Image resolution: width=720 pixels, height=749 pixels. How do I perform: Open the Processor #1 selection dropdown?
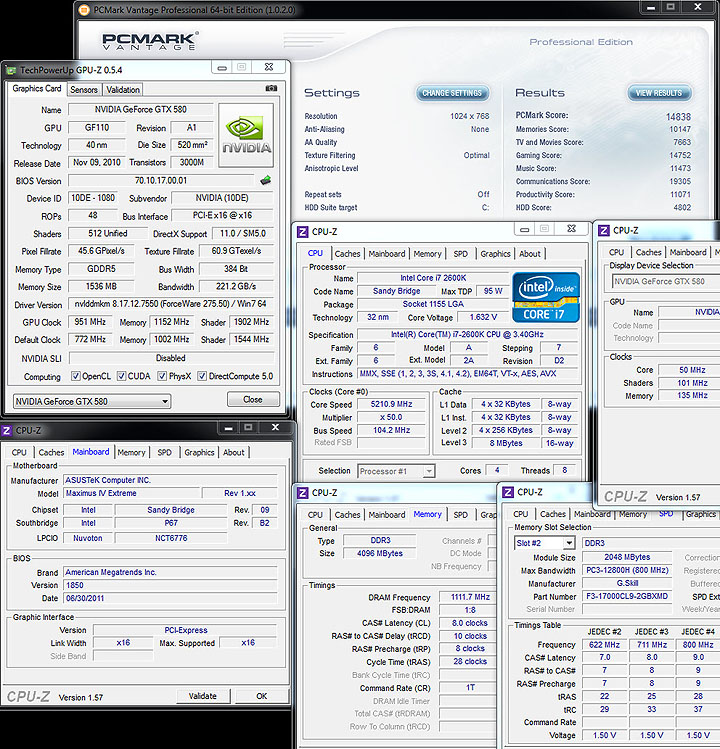pos(396,471)
